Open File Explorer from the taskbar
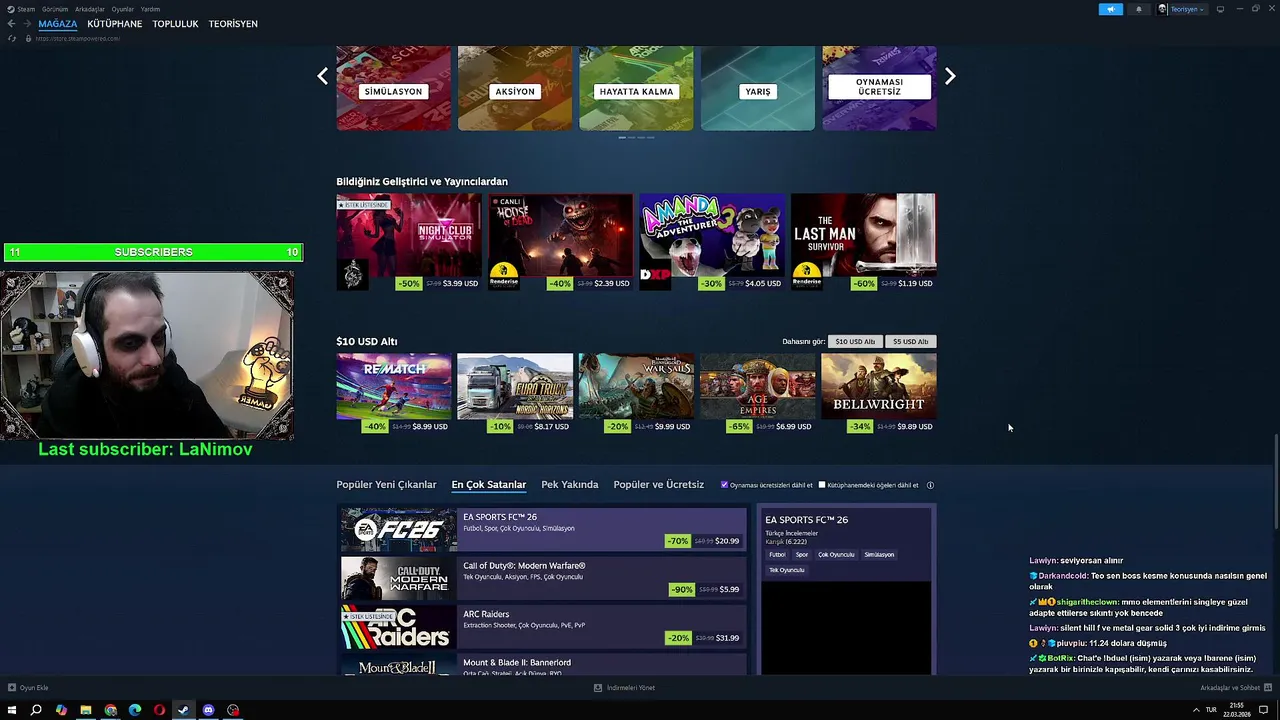The image size is (1280, 720). pos(86,710)
